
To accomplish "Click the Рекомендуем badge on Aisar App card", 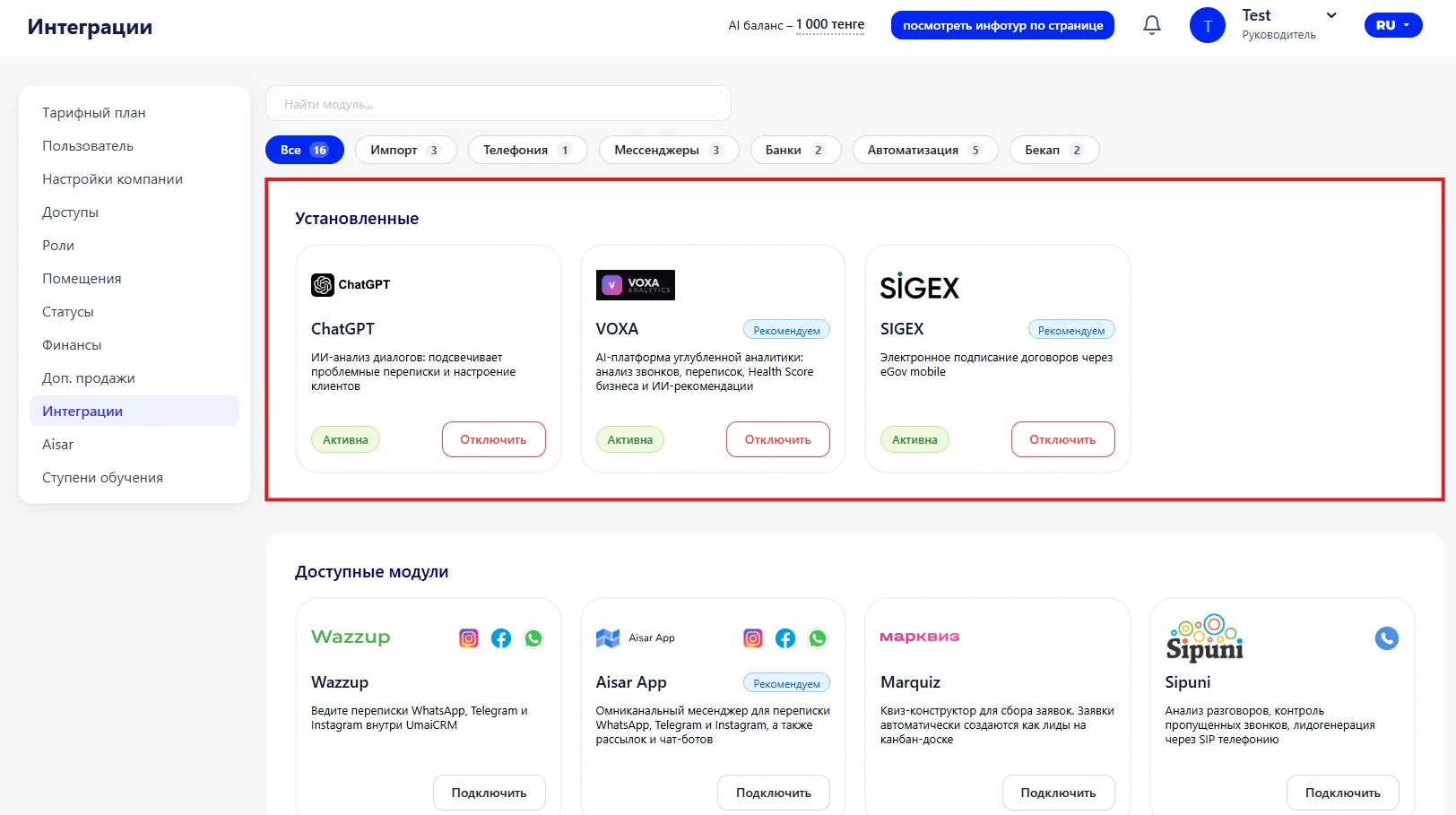I will tap(787, 683).
